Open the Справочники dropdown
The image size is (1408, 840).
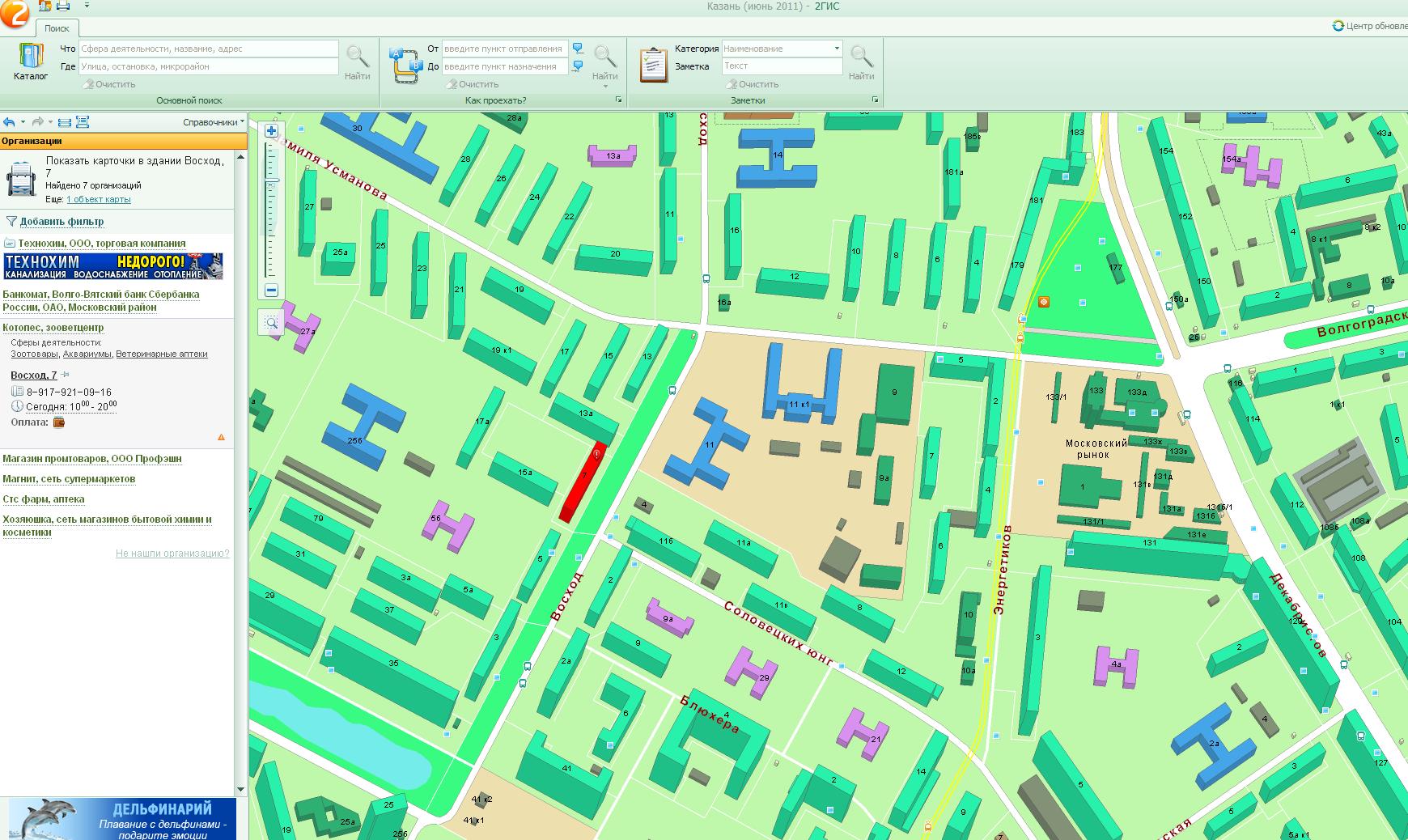[x=213, y=122]
